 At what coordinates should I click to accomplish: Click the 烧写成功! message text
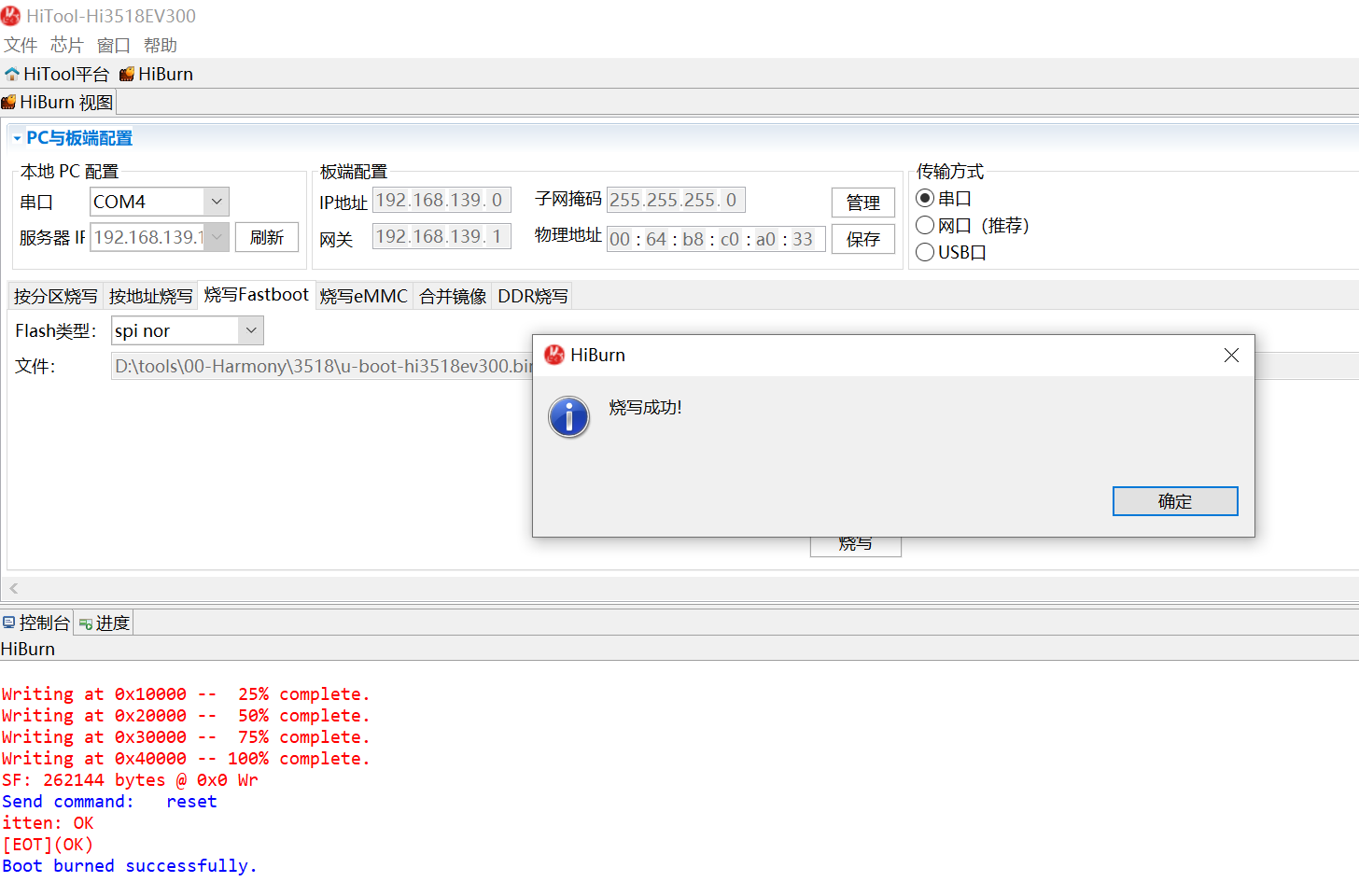(646, 407)
